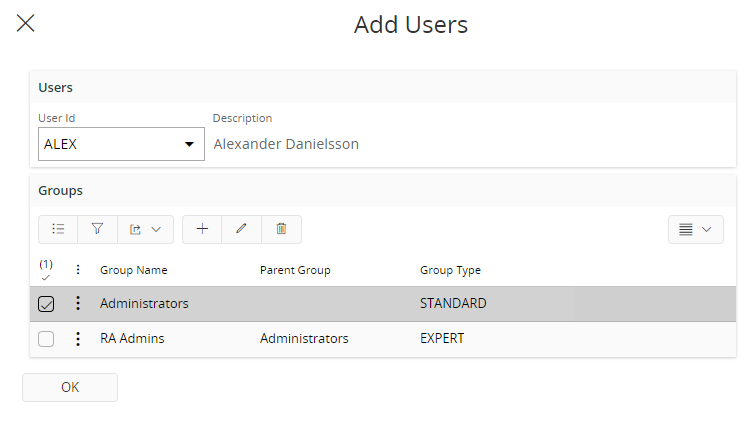745x432 pixels.
Task: Confirm with the OK button
Action: tap(70, 387)
